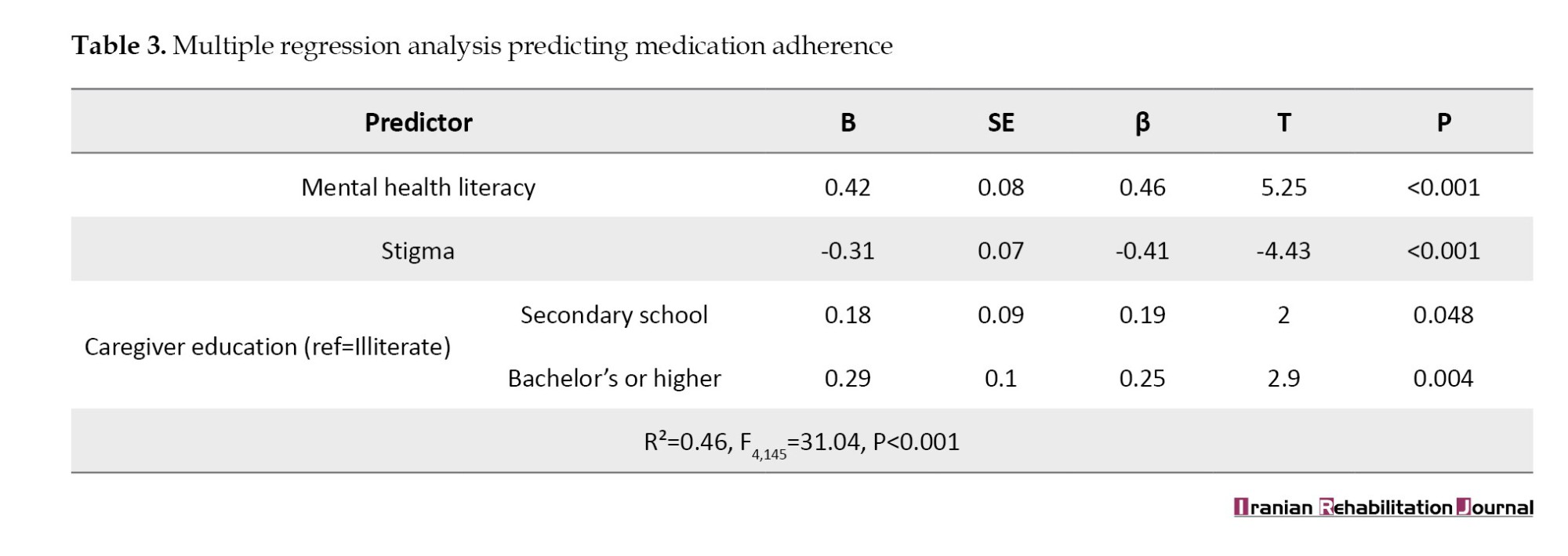Image resolution: width=1568 pixels, height=556 pixels.
Task: Click the R²=0.46 model summary line
Action: pyautogui.click(x=801, y=442)
